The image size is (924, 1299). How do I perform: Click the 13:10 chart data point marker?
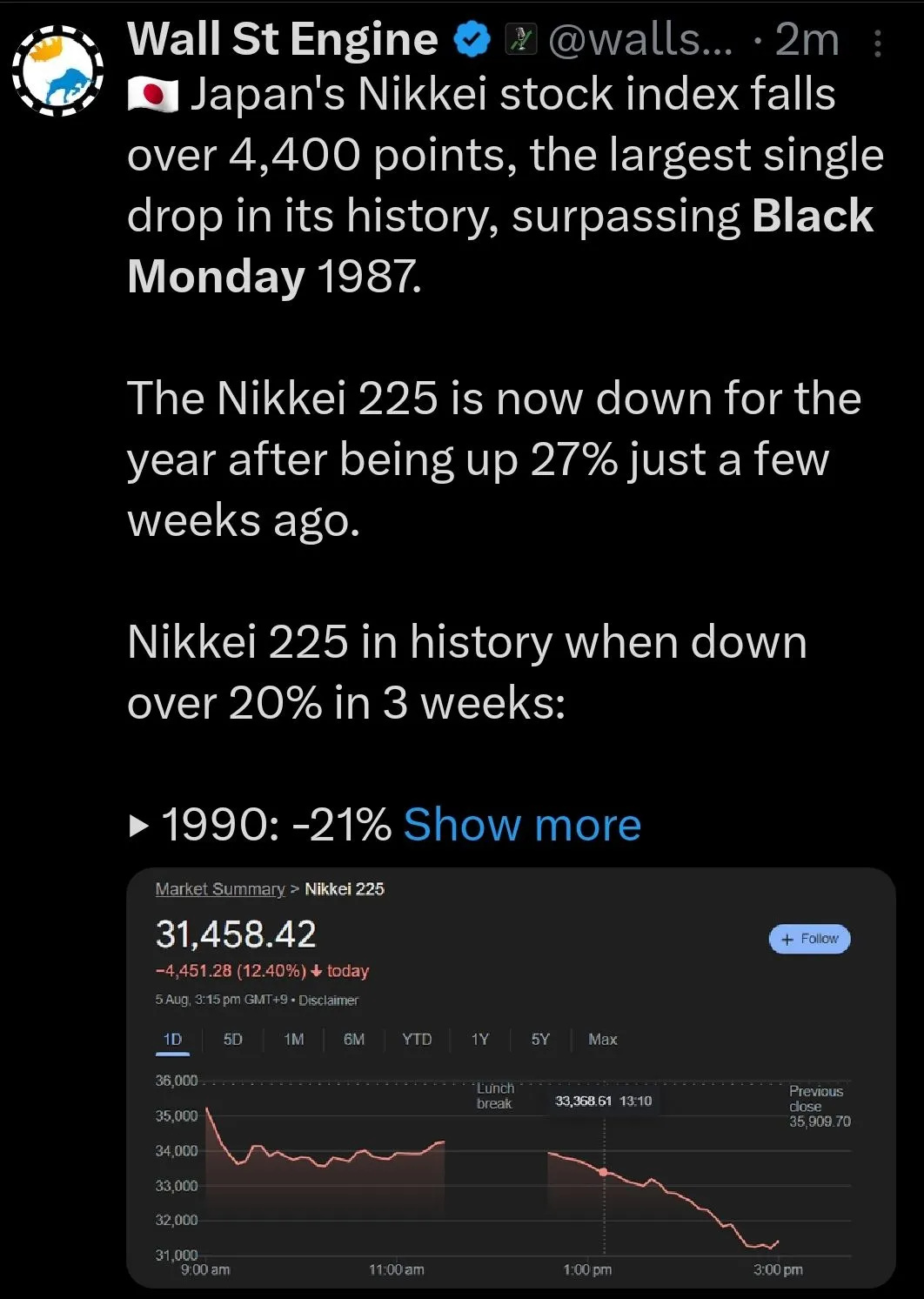tap(604, 1172)
